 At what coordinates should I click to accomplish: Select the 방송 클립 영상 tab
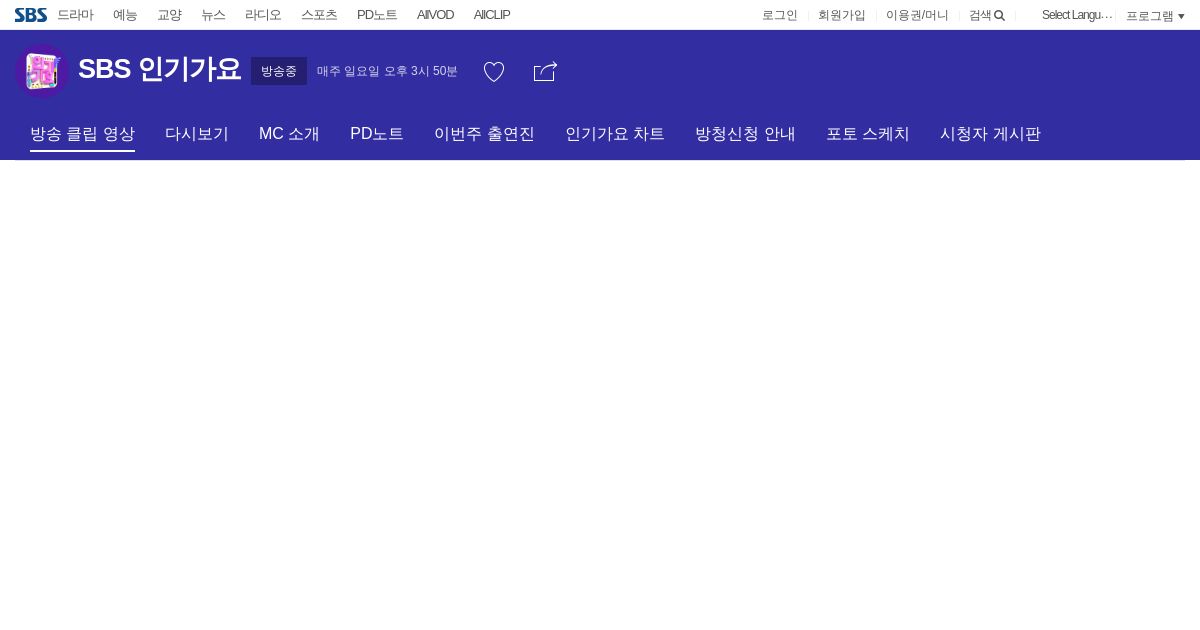(x=82, y=134)
